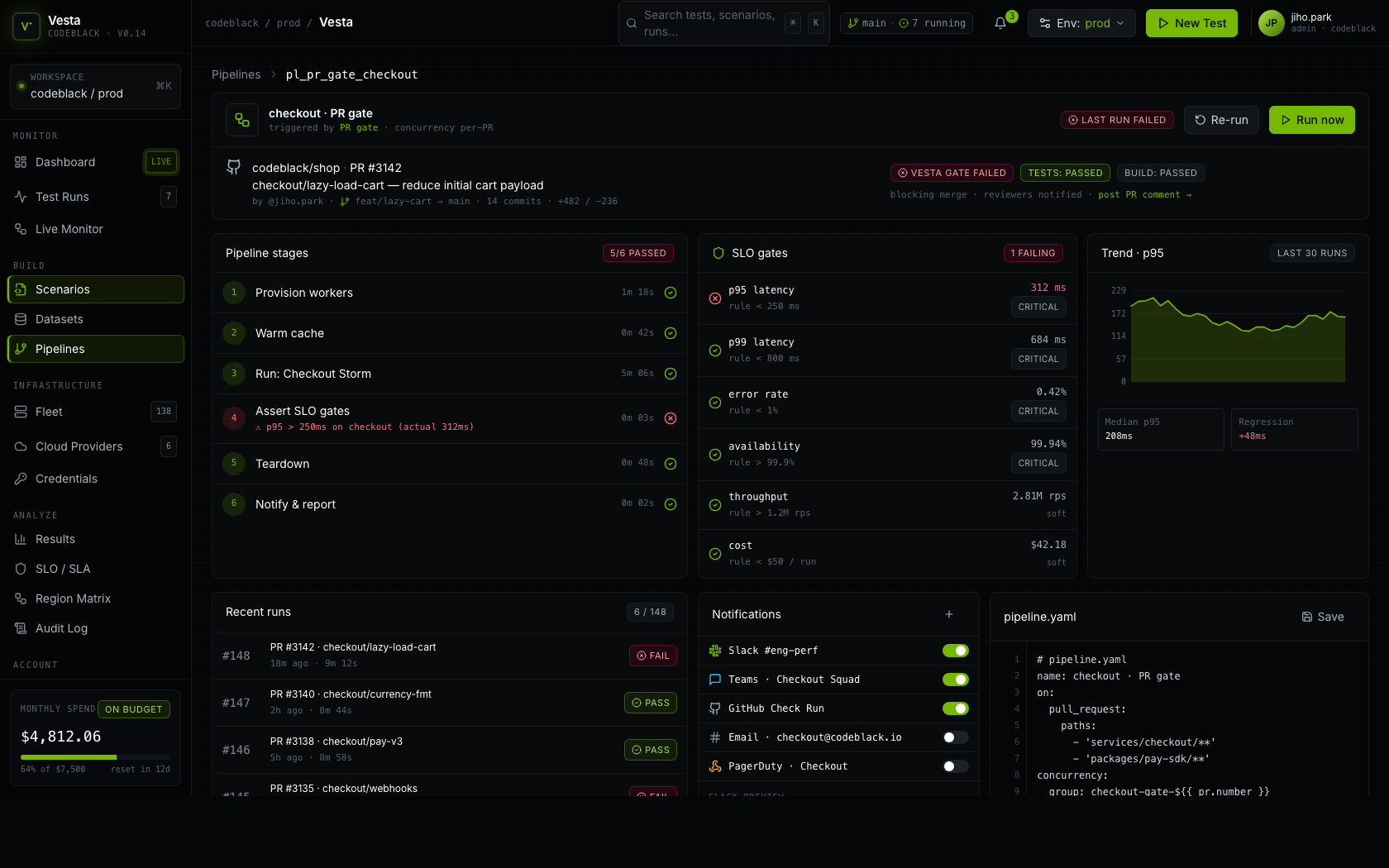Image resolution: width=1389 pixels, height=868 pixels.
Task: Click the Slack icon in Notifications
Action: [x=715, y=651]
